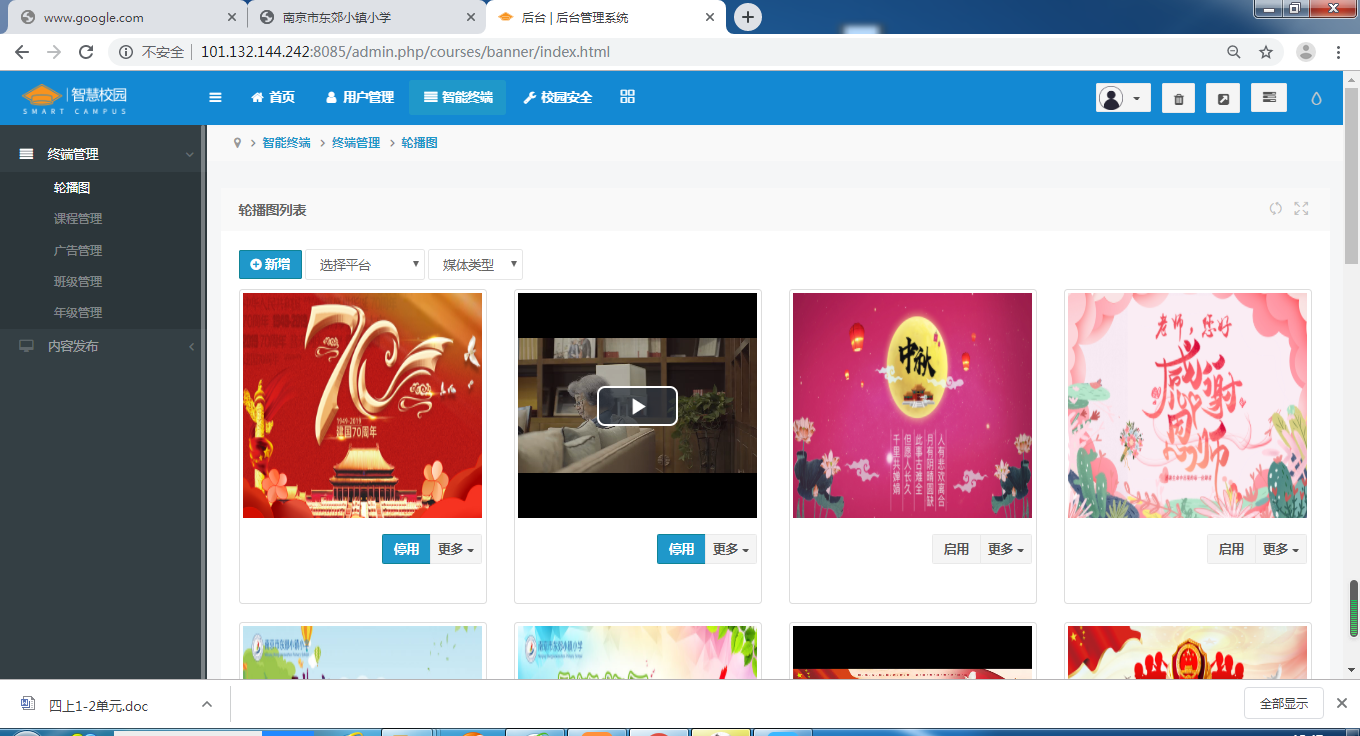Open the water-drop theme icon
This screenshot has width=1360, height=736.
(1316, 98)
